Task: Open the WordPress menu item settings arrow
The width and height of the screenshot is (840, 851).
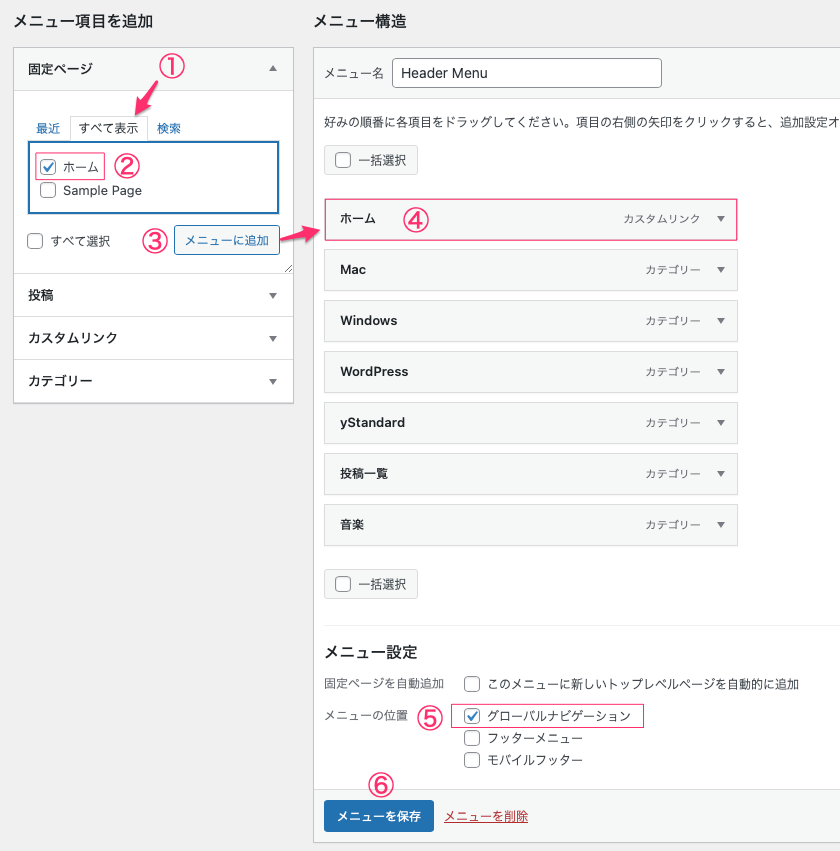Action: (720, 372)
